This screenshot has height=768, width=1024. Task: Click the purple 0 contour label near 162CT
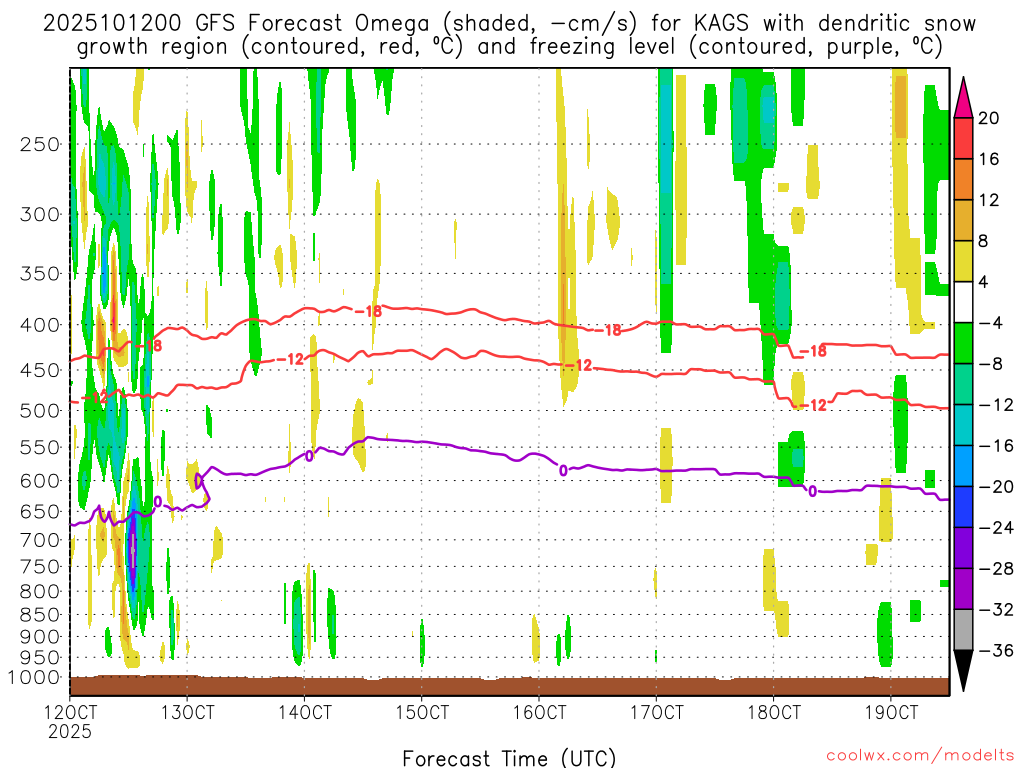tap(563, 470)
